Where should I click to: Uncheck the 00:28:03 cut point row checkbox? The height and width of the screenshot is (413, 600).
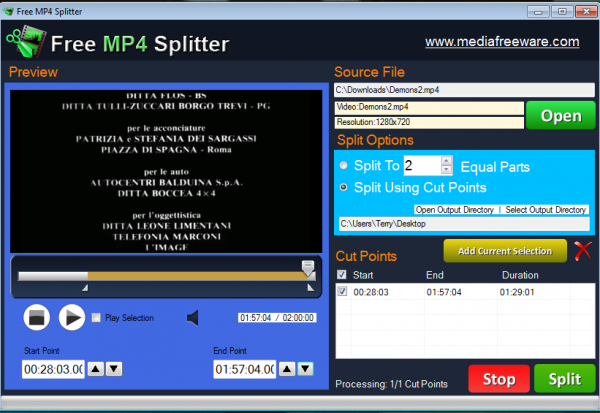pos(342,291)
